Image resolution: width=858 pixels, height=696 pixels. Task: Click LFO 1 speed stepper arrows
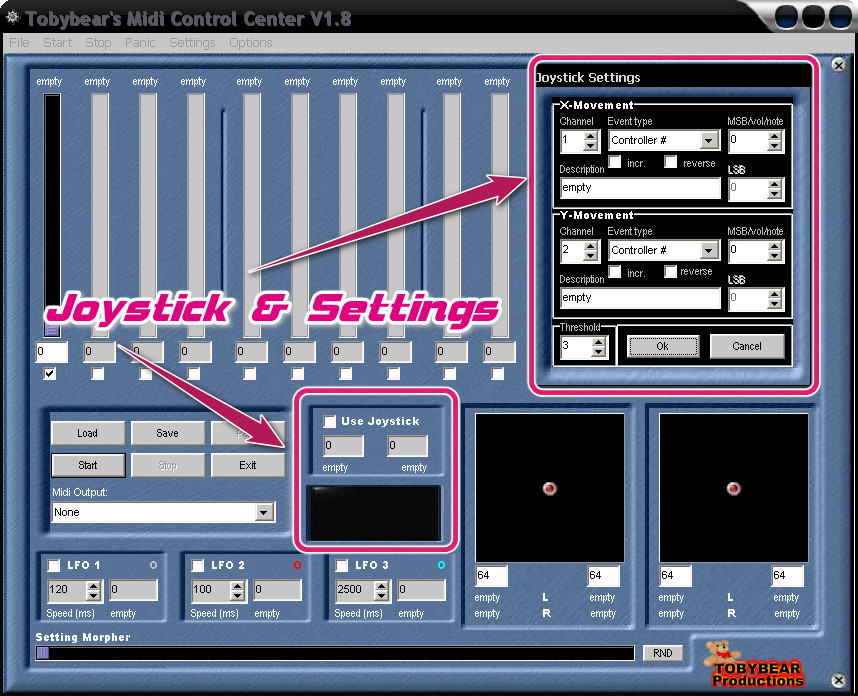pyautogui.click(x=94, y=590)
